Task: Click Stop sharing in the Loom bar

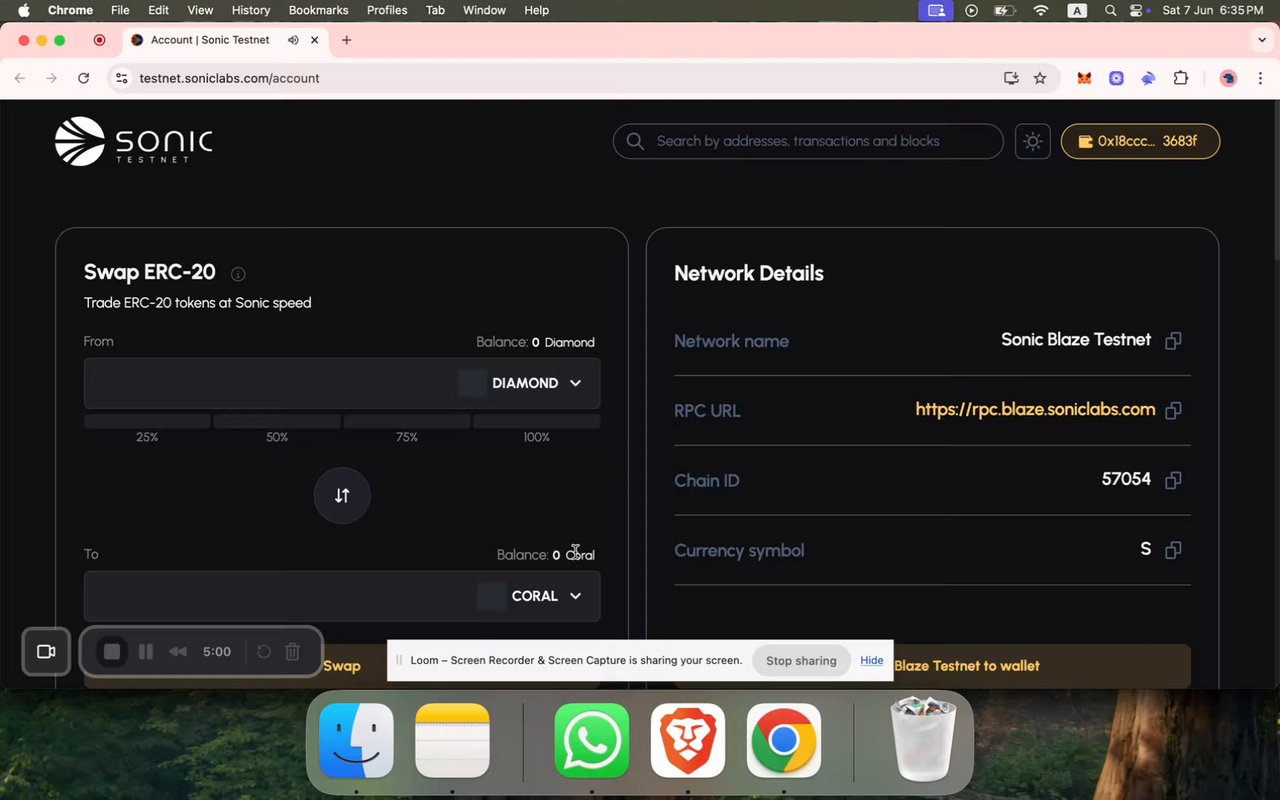Action: pos(801,661)
